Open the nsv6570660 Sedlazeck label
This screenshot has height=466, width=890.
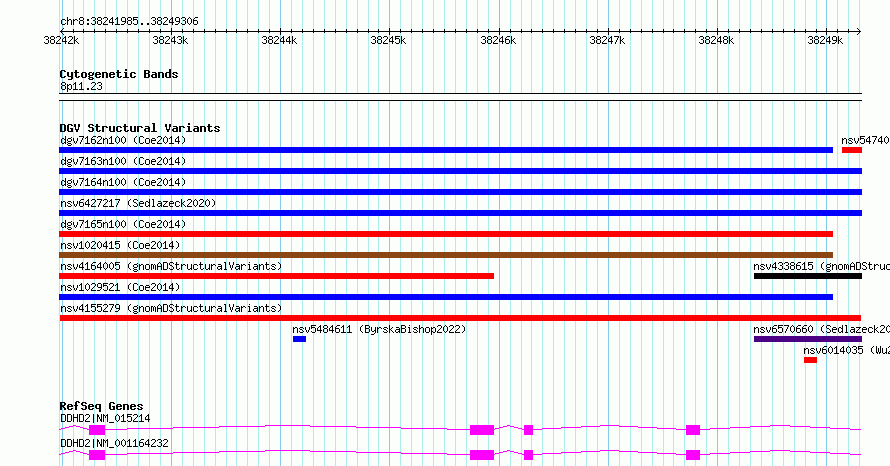[821, 329]
